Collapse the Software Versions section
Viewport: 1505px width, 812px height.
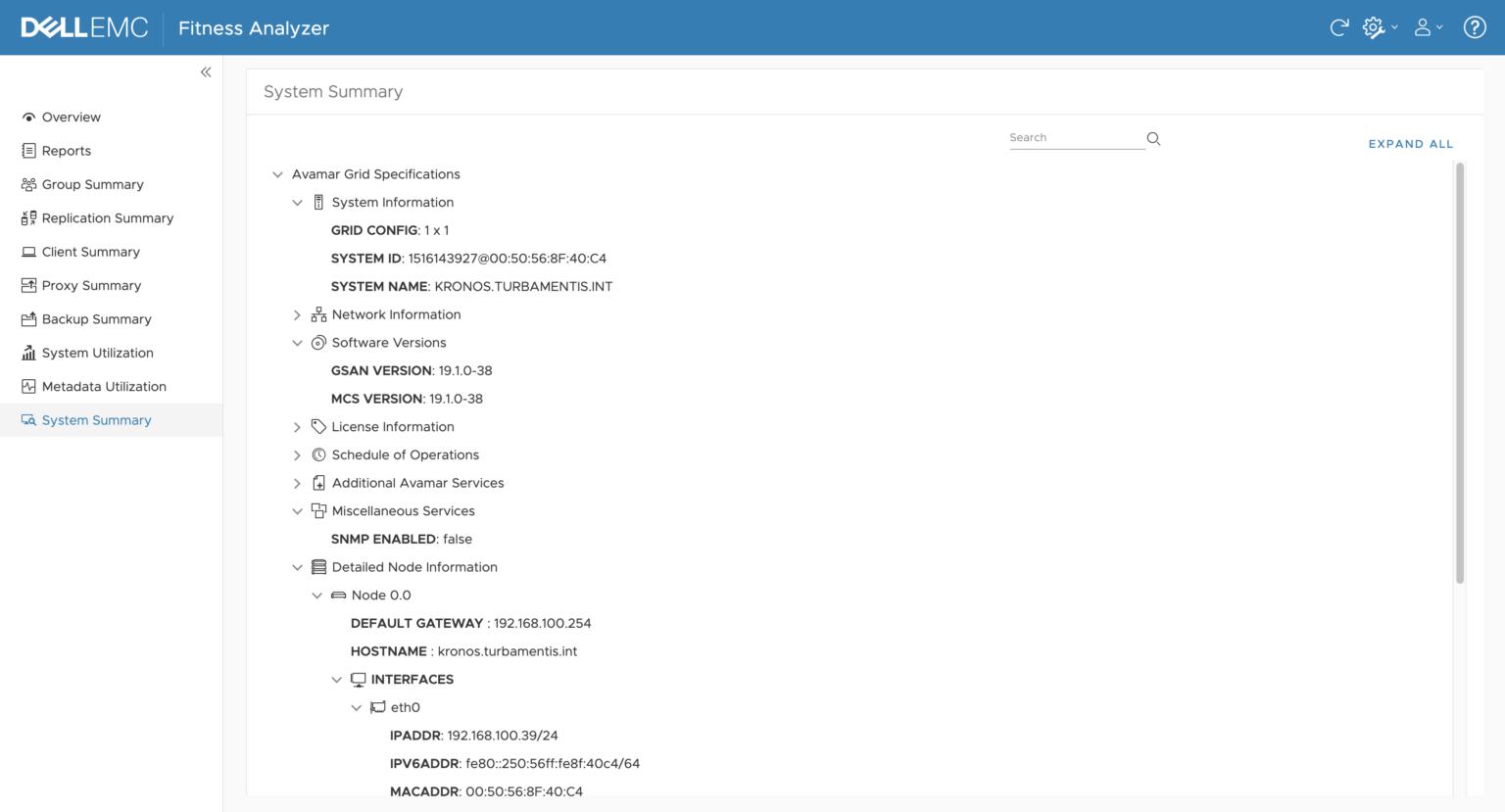coord(297,343)
